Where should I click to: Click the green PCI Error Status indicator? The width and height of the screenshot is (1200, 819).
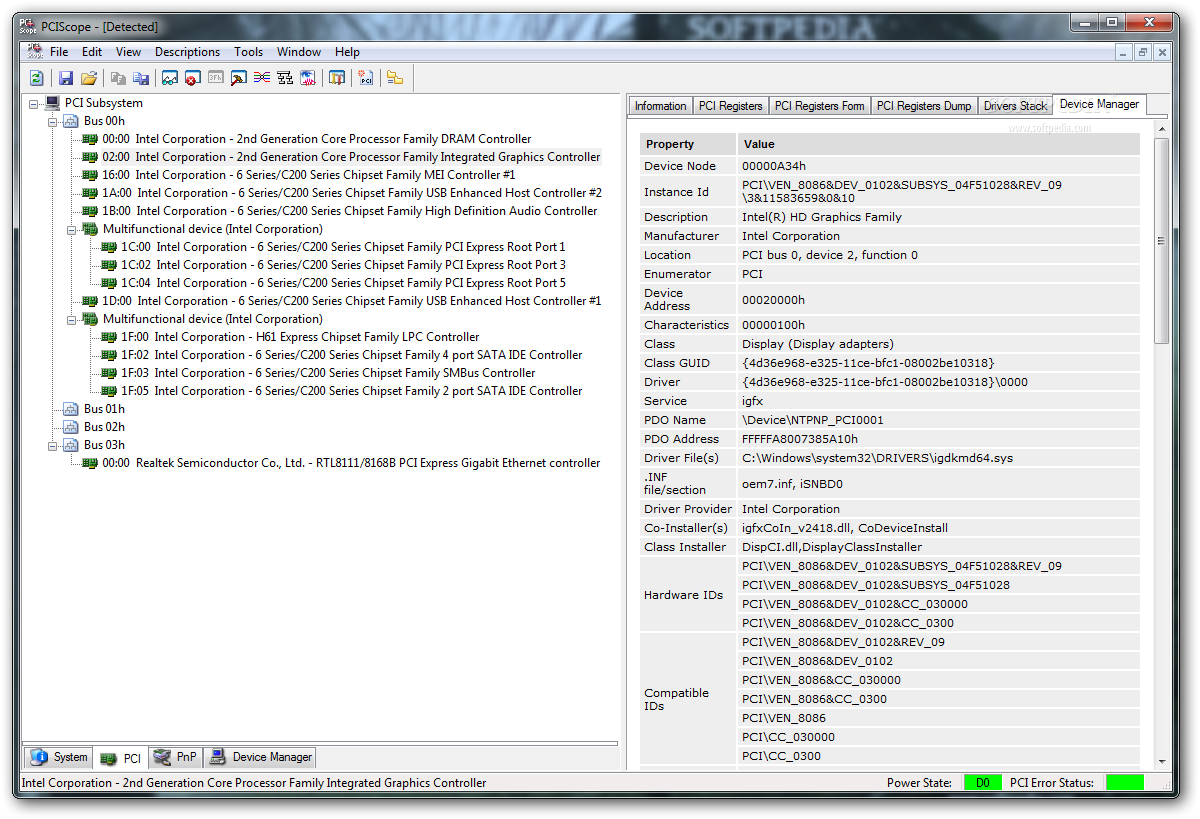[x=1125, y=783]
